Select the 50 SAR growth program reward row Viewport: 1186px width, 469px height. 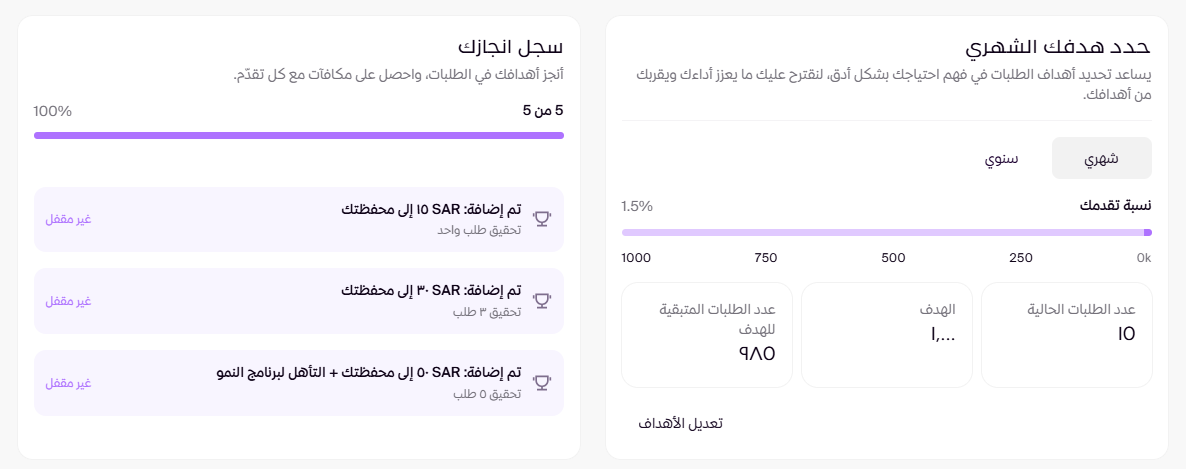coord(298,382)
